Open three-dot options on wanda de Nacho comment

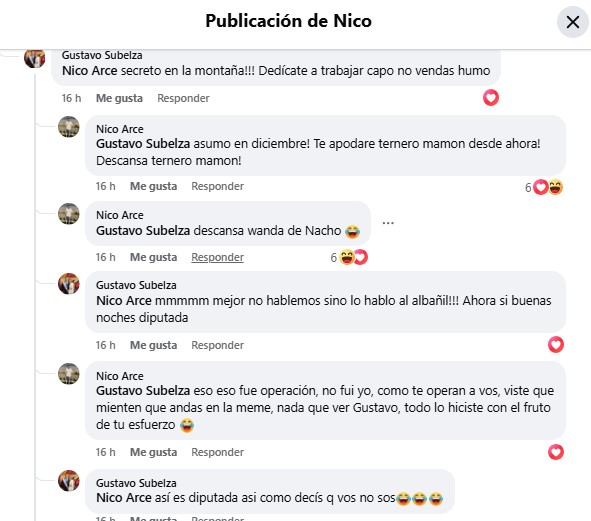coord(388,223)
